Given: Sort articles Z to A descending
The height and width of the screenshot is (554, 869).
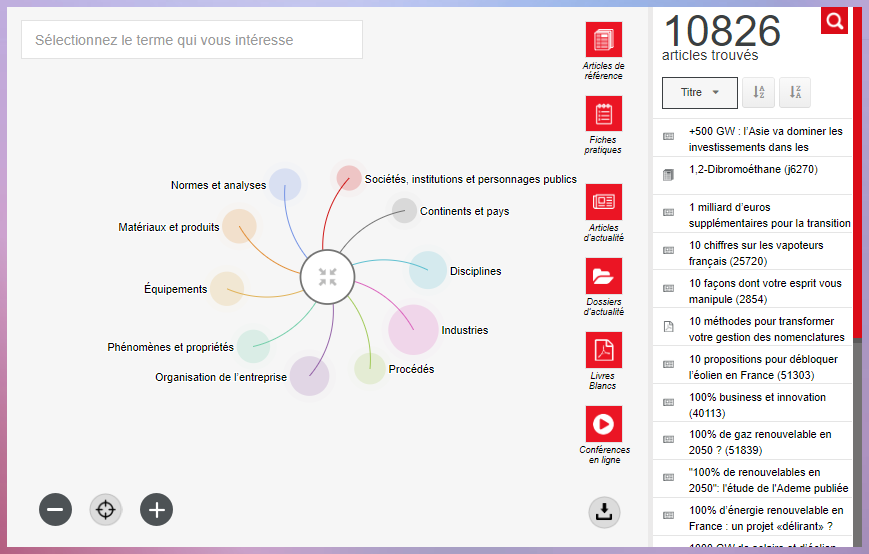Looking at the screenshot, I should tap(795, 93).
